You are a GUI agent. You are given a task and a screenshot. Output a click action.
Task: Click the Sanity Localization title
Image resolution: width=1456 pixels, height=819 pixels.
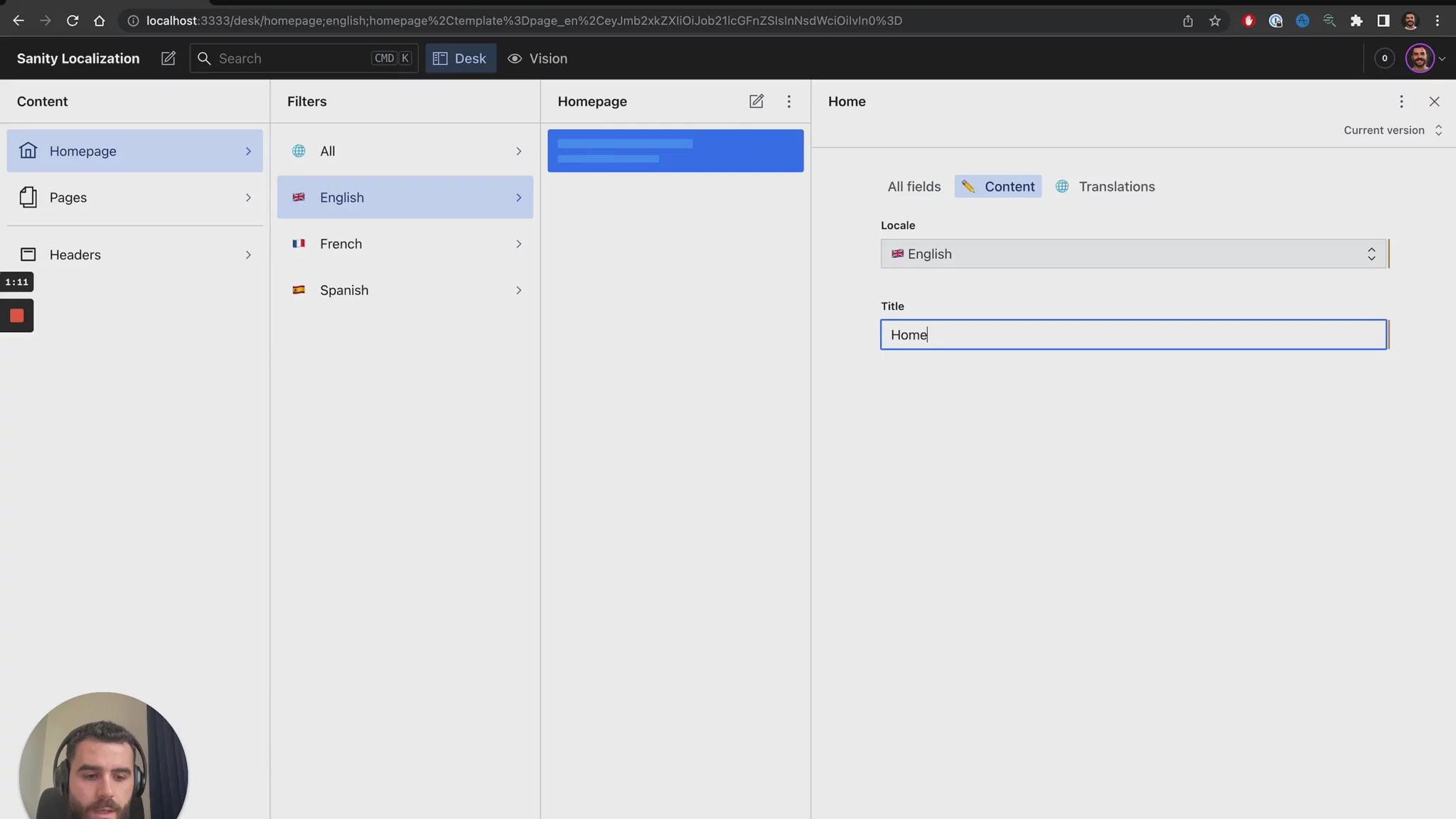tap(78, 58)
